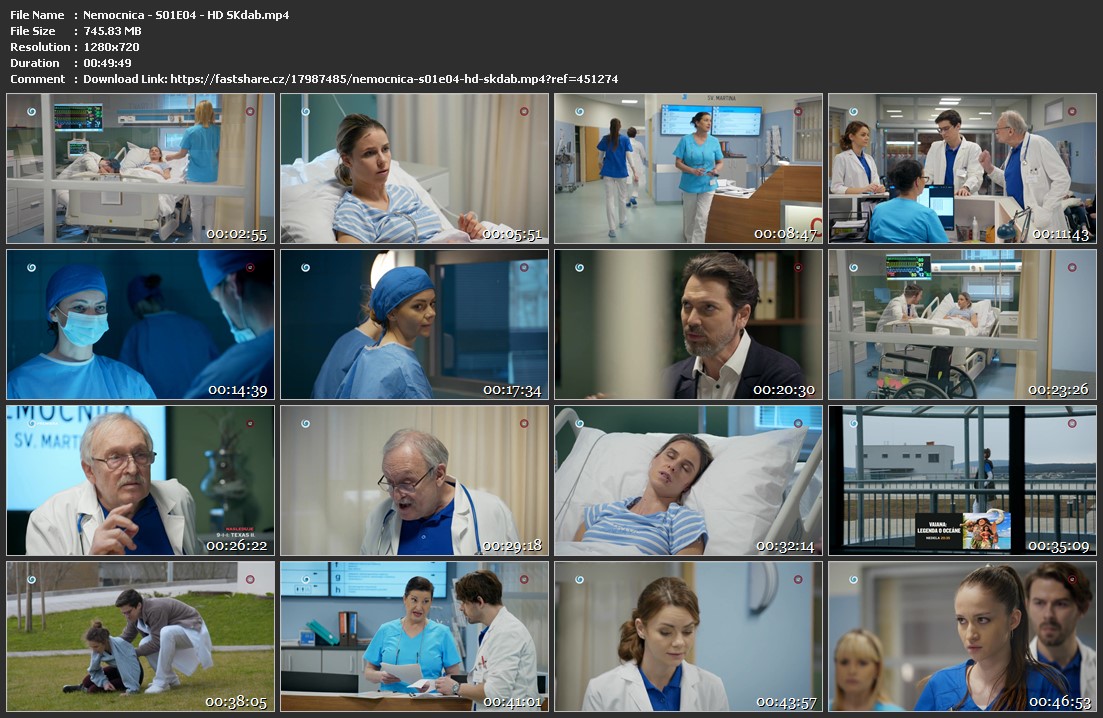
Task: Select the outdoor grass scene at 00:38:05
Action: (x=140, y=636)
